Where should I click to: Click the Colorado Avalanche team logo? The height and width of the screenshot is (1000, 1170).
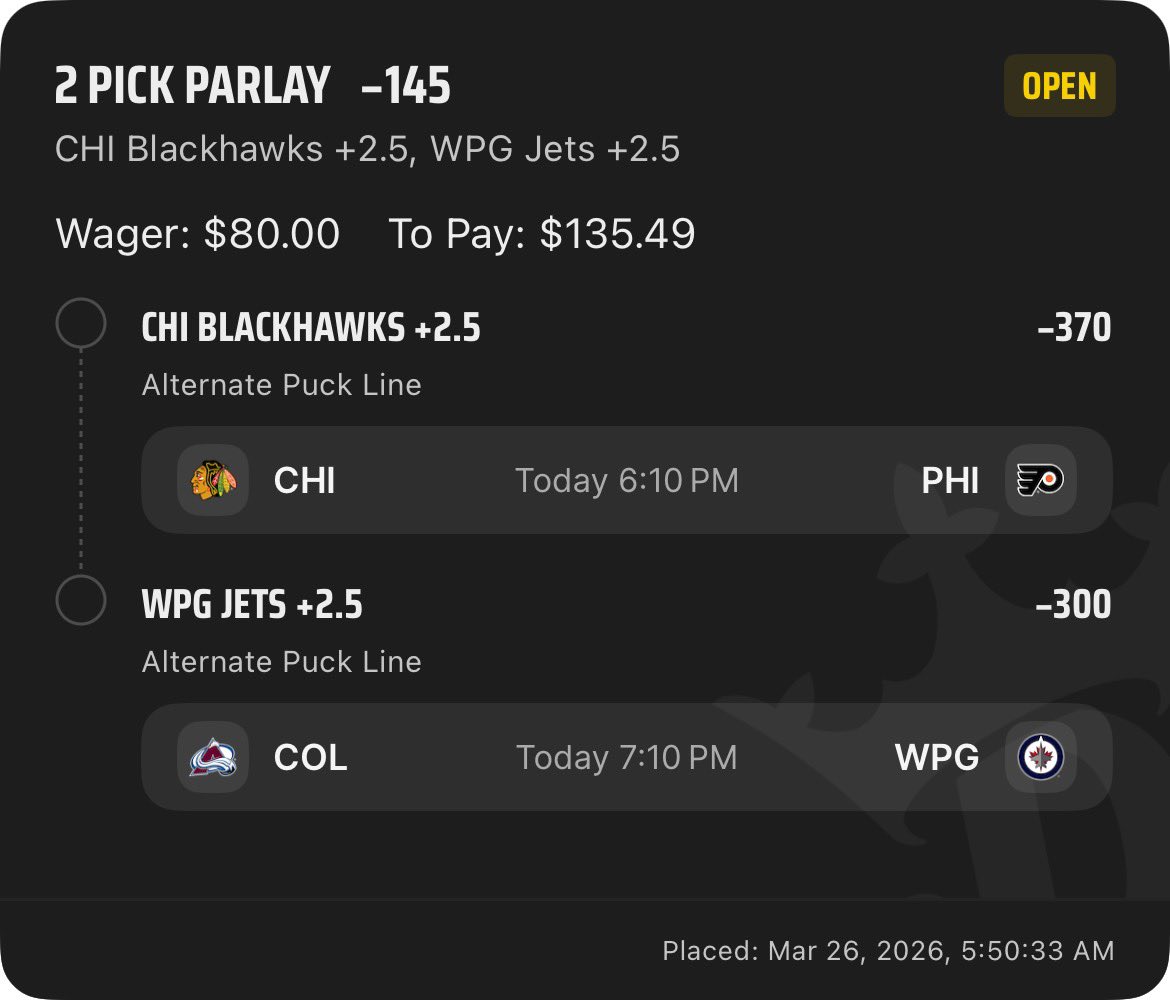tap(212, 757)
